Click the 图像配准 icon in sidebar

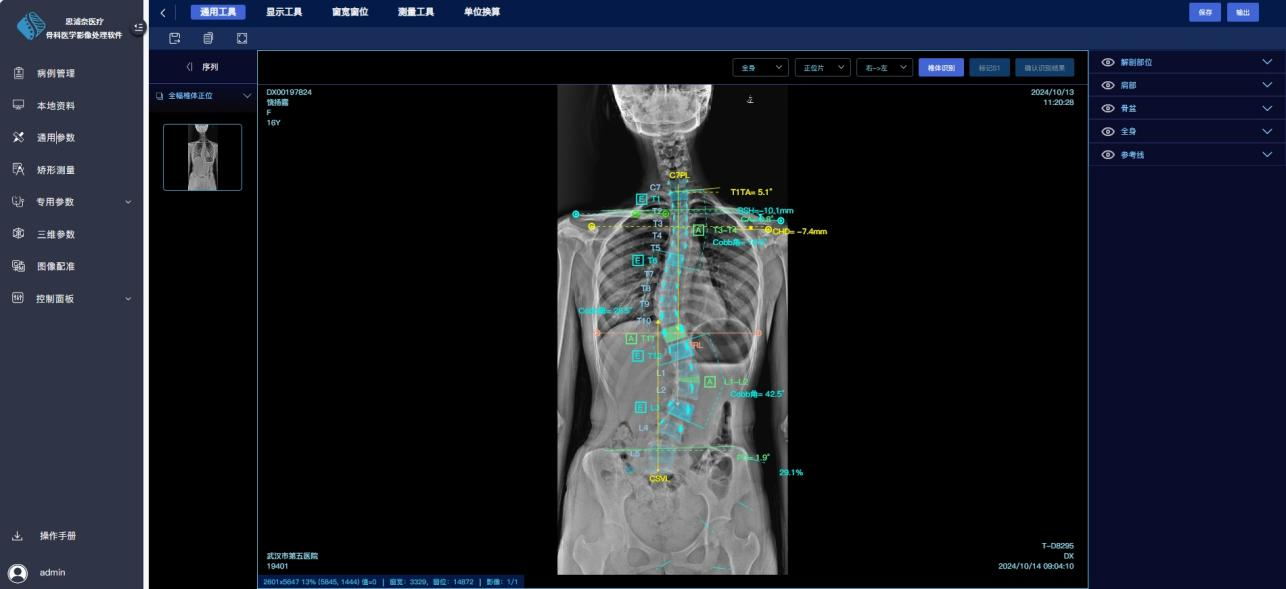click(x=18, y=266)
